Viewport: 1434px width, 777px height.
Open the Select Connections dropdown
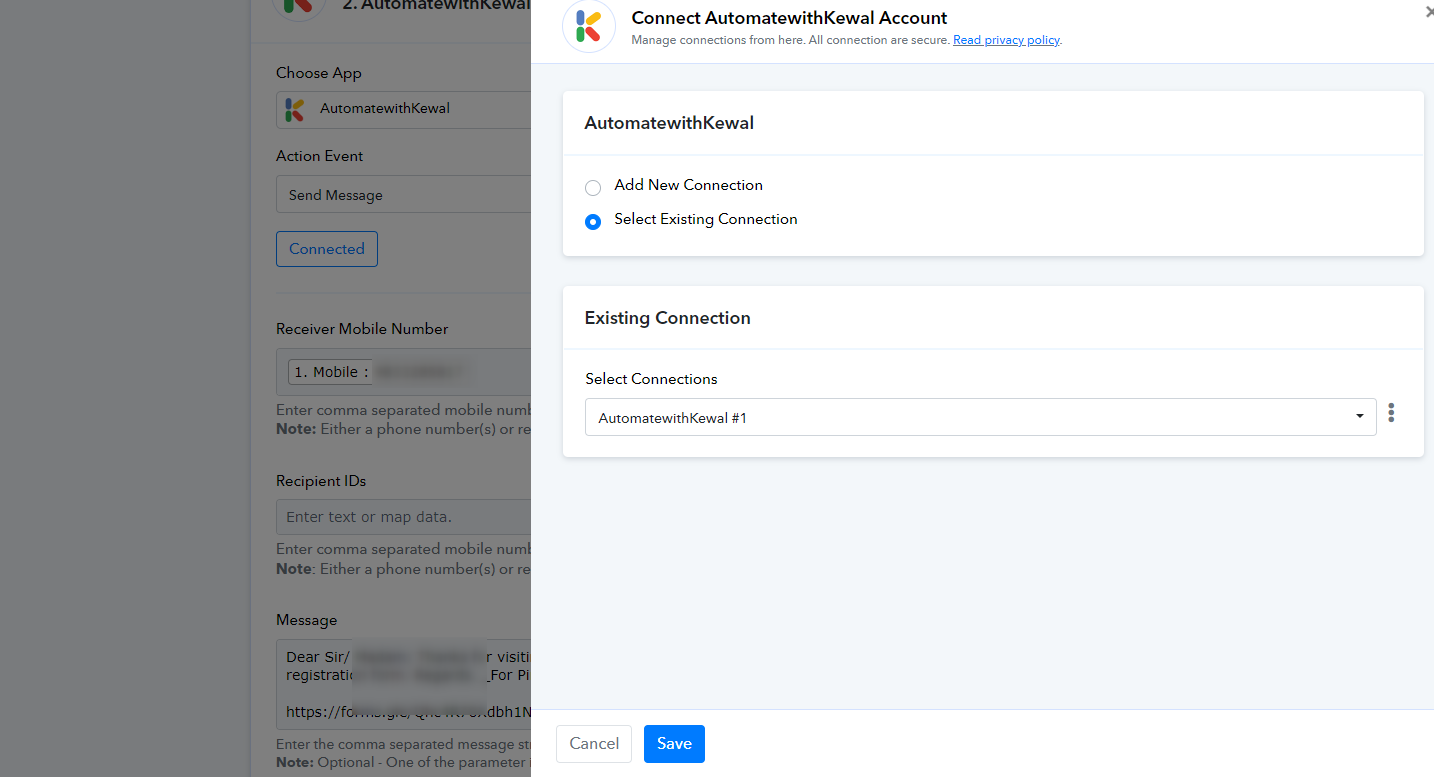[x=980, y=417]
